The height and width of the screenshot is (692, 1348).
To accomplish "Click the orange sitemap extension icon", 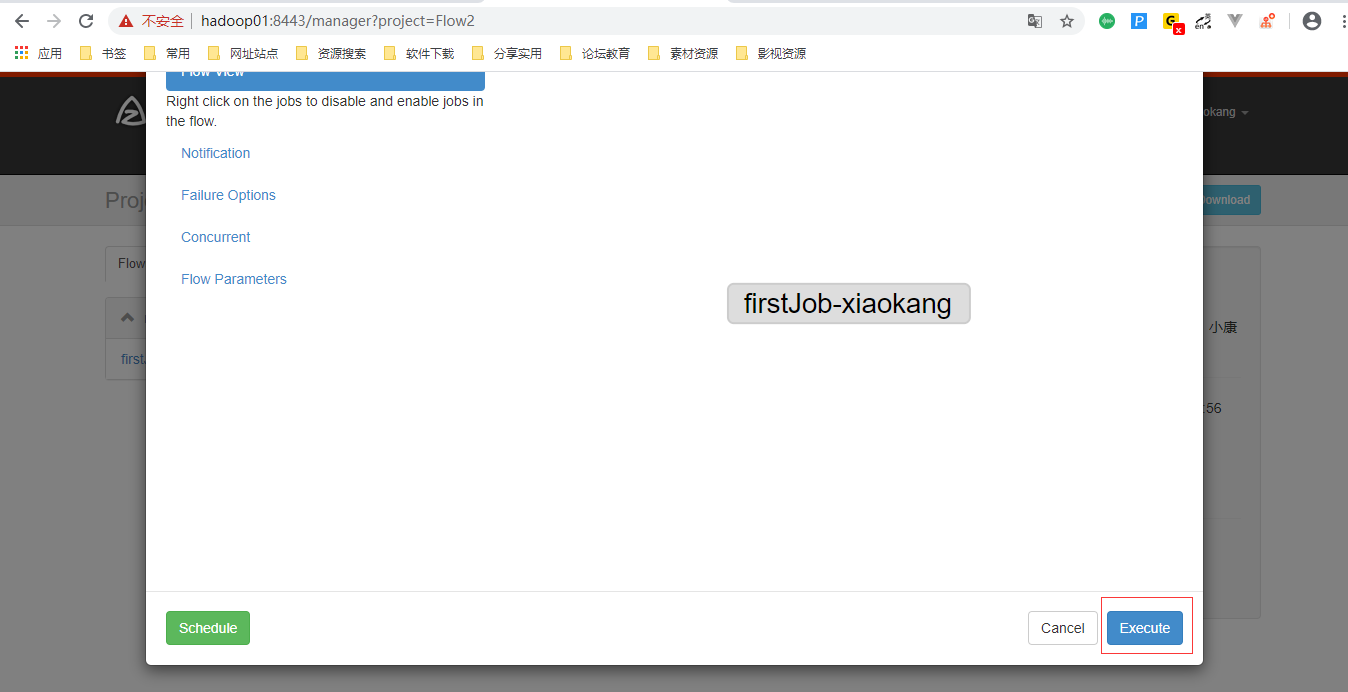I will (1267, 21).
